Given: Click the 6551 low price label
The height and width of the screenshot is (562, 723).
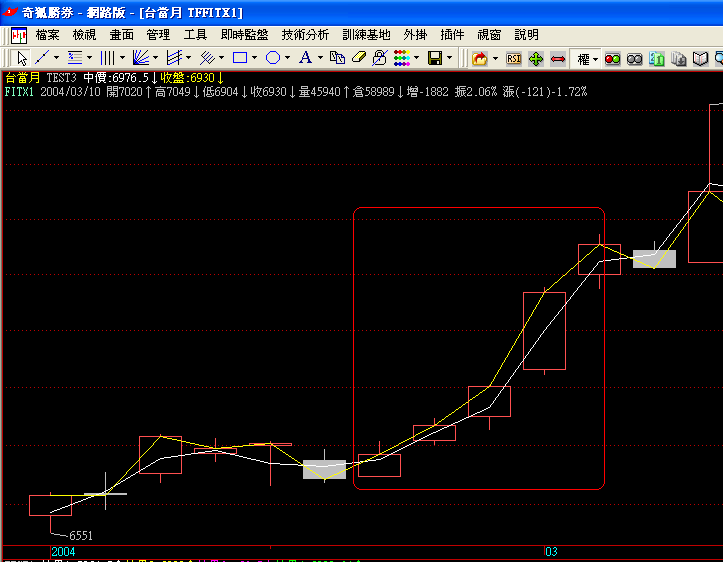Looking at the screenshot, I should click(81, 536).
